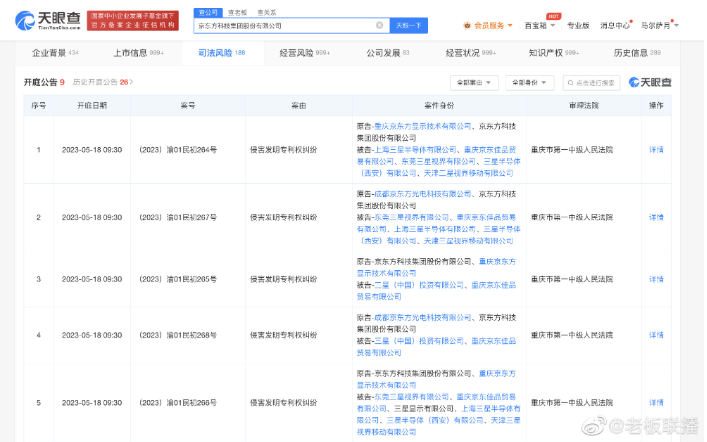The image size is (707, 442).
Task: Open 历史开庭公告 26 link
Action: (103, 82)
